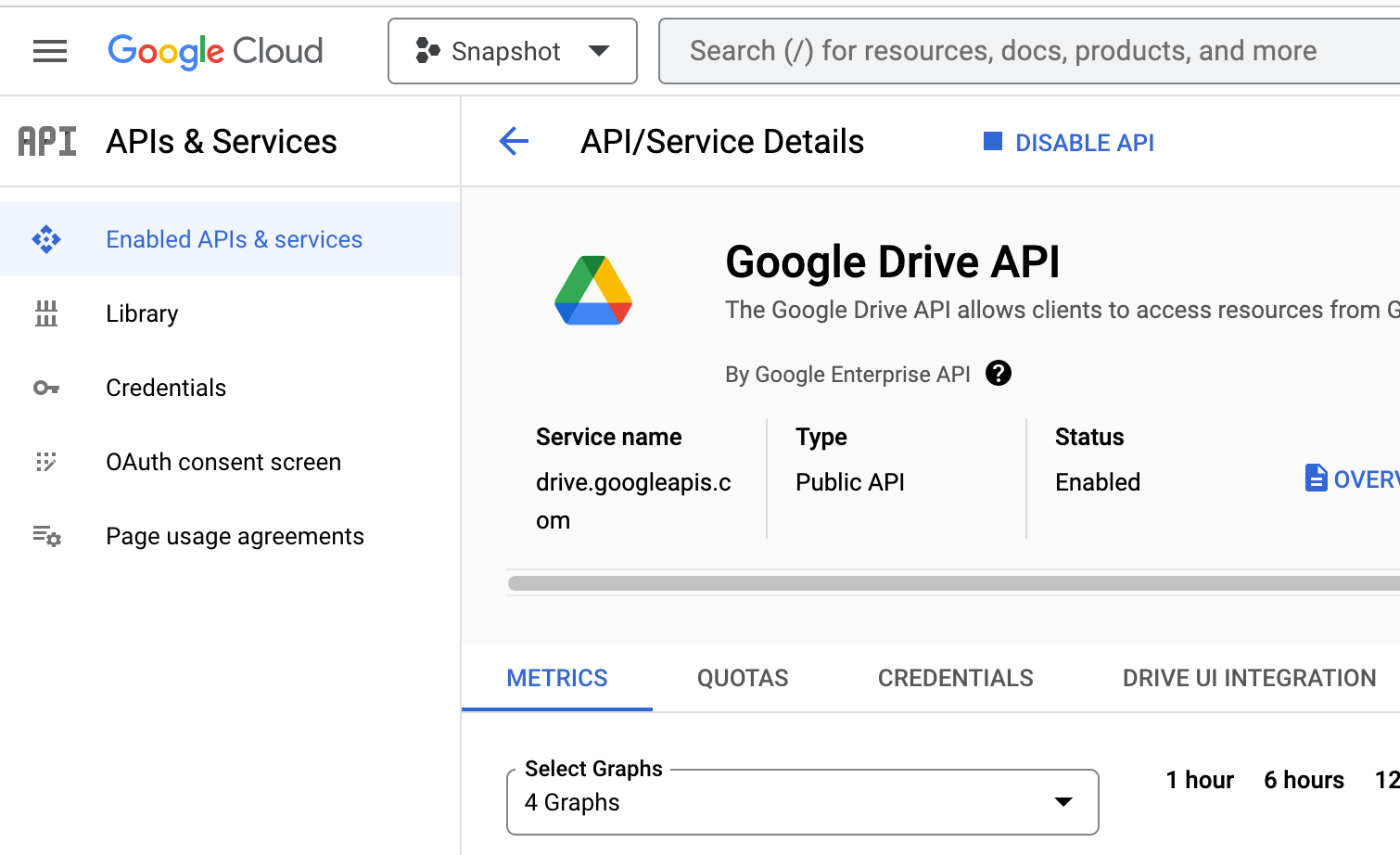Click the Overview document icon
This screenshot has height=855, width=1400.
tap(1316, 479)
